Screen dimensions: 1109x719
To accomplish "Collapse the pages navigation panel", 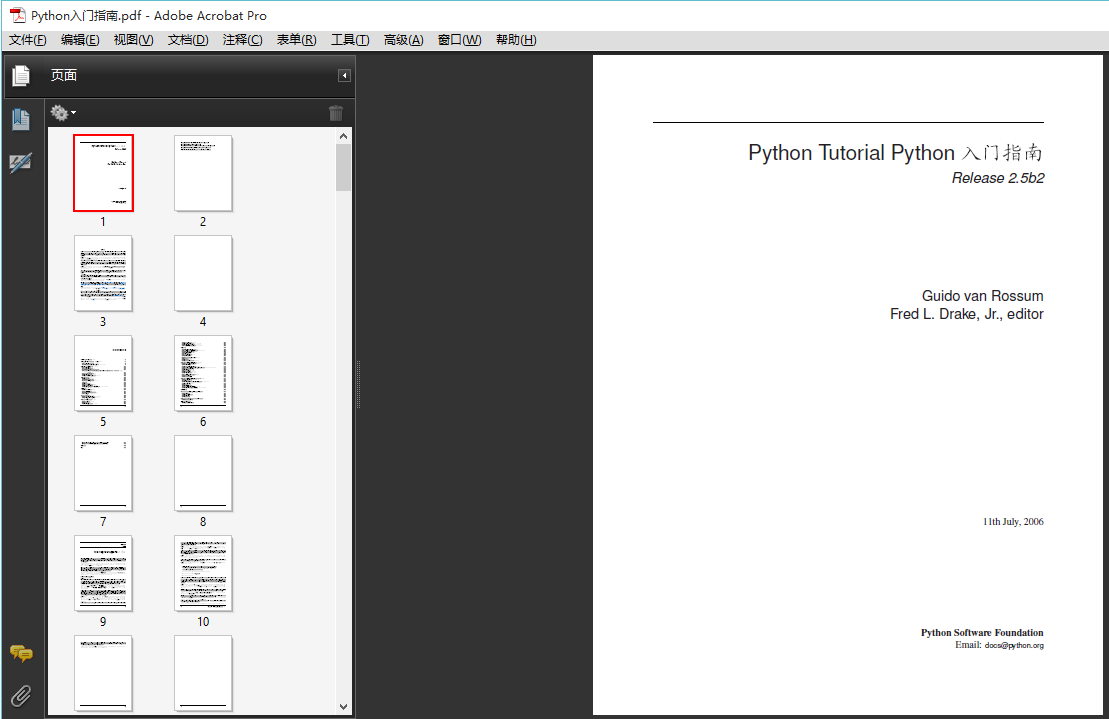I will 344,76.
